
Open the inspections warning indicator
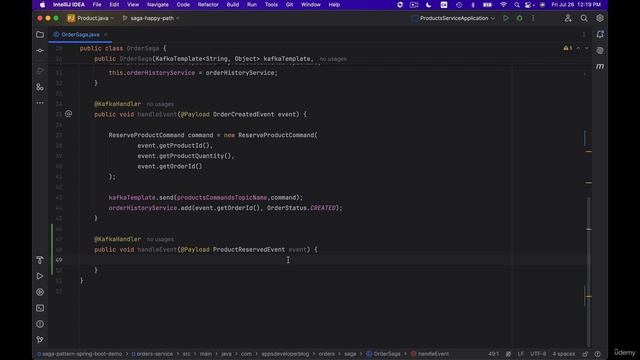[568, 48]
